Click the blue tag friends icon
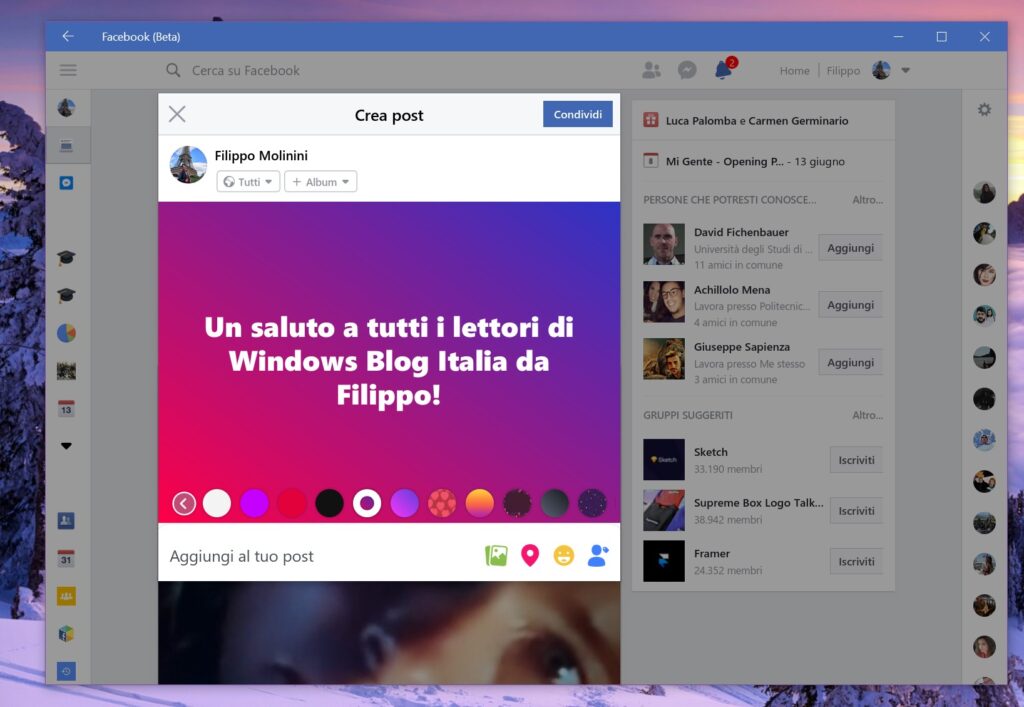Viewport: 1024px width, 707px height. coord(598,556)
